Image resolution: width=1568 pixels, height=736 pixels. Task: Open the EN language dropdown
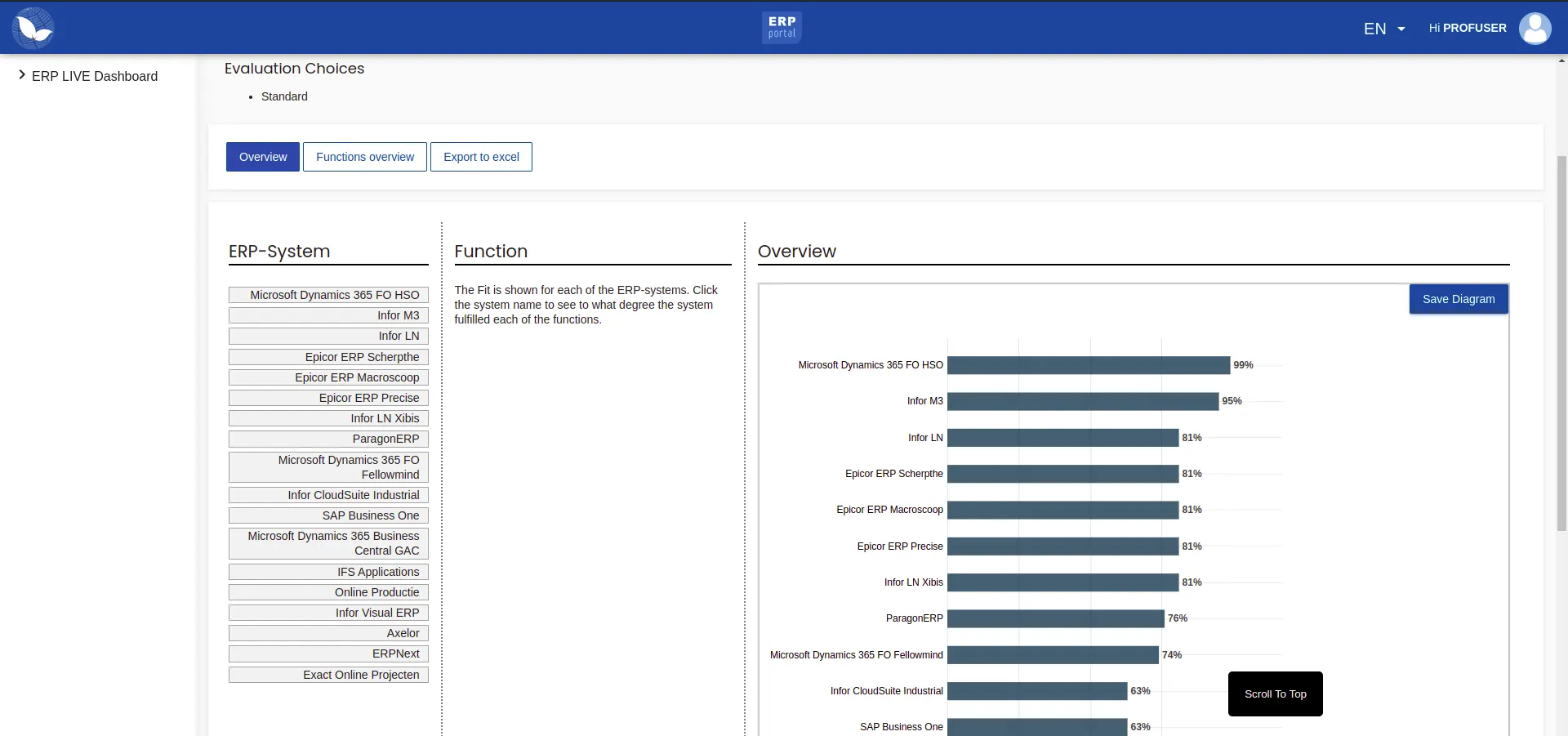click(x=1384, y=29)
